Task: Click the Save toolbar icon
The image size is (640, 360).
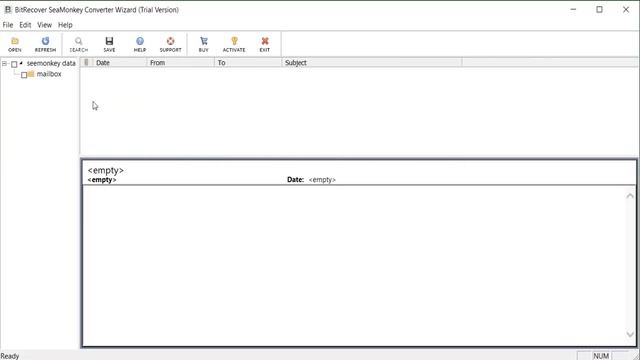Action: tap(109, 44)
